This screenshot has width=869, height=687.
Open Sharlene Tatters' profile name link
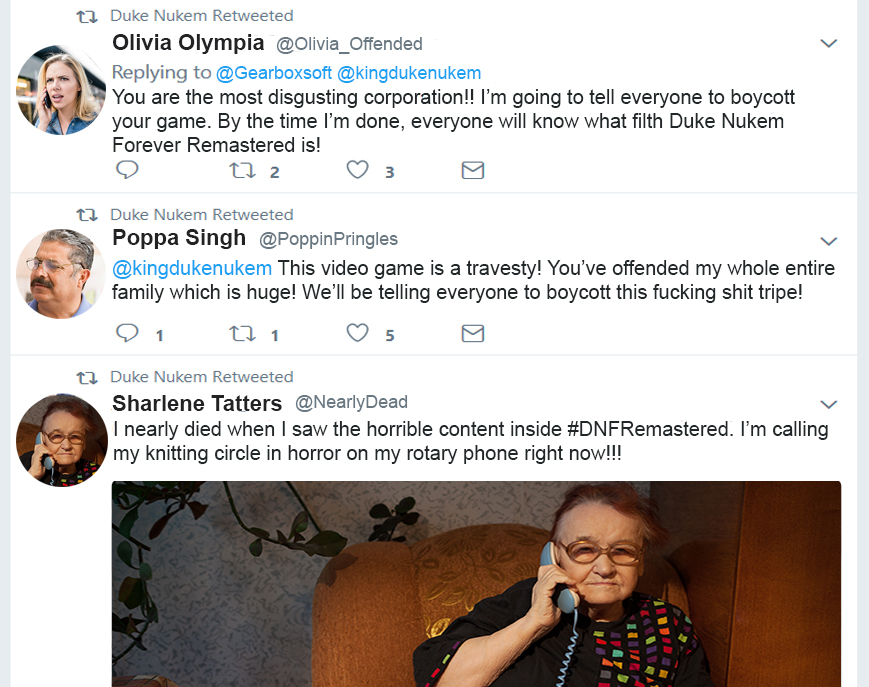[197, 403]
